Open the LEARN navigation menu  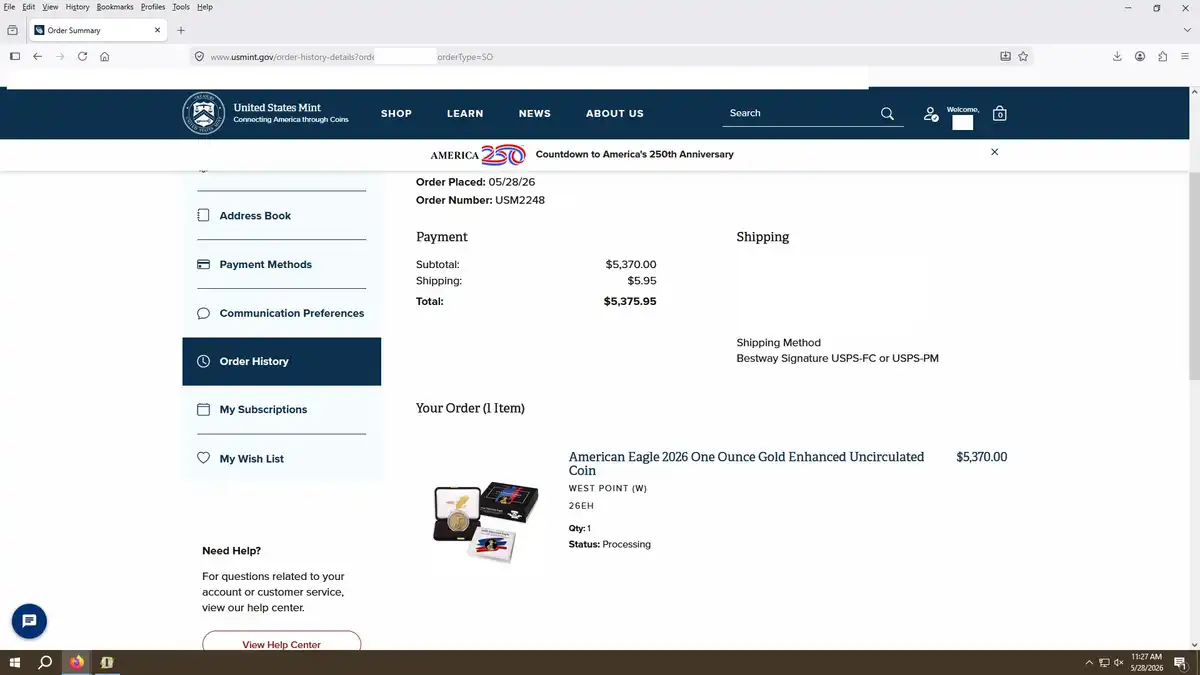(465, 114)
